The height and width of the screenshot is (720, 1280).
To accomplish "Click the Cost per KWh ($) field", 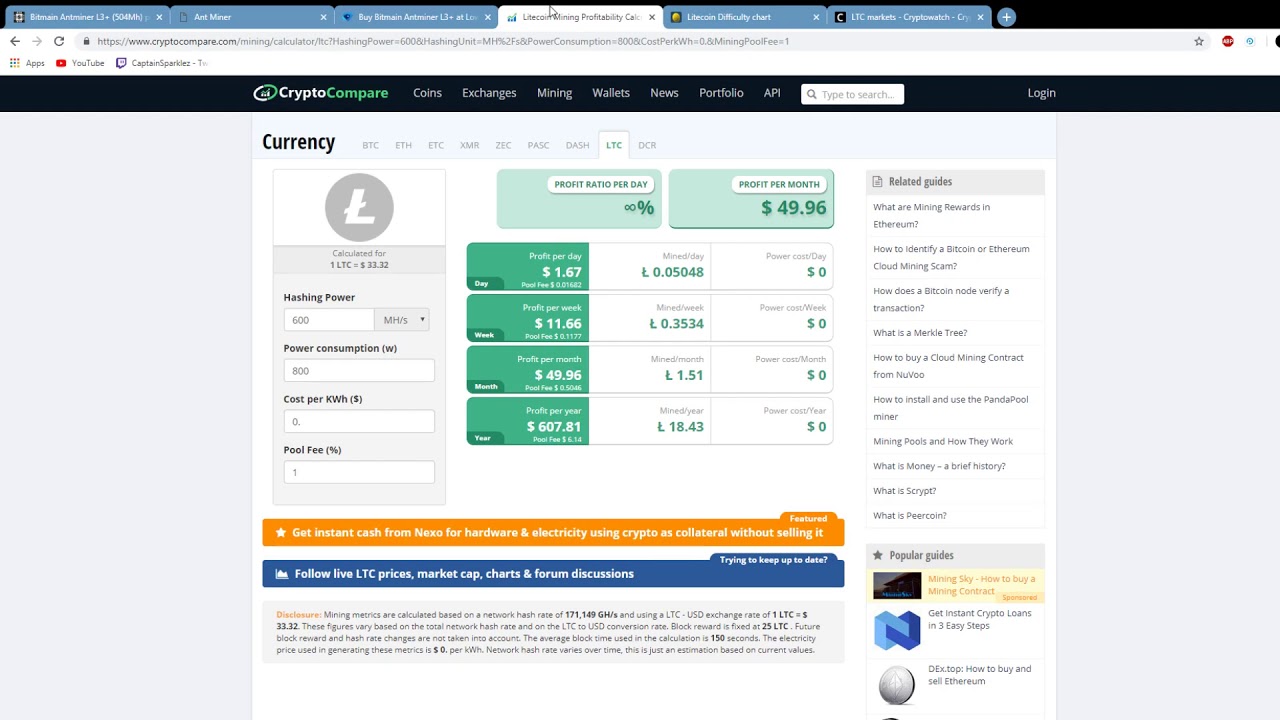I will click(359, 421).
